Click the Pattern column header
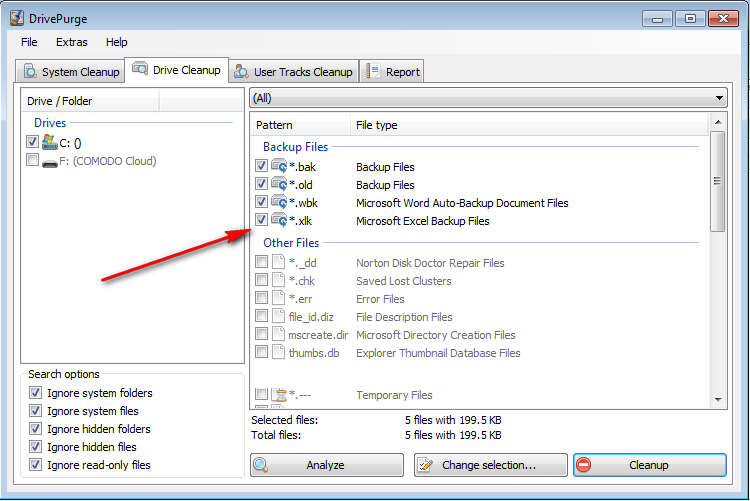 pyautogui.click(x=300, y=125)
